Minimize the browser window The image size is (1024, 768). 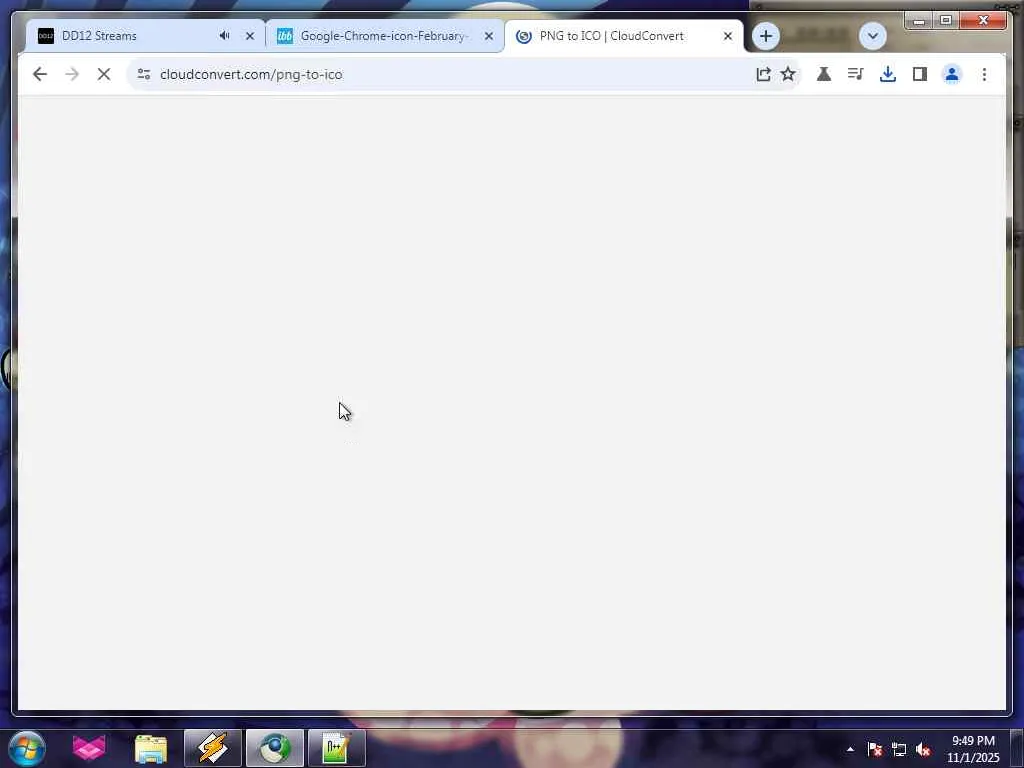(919, 20)
